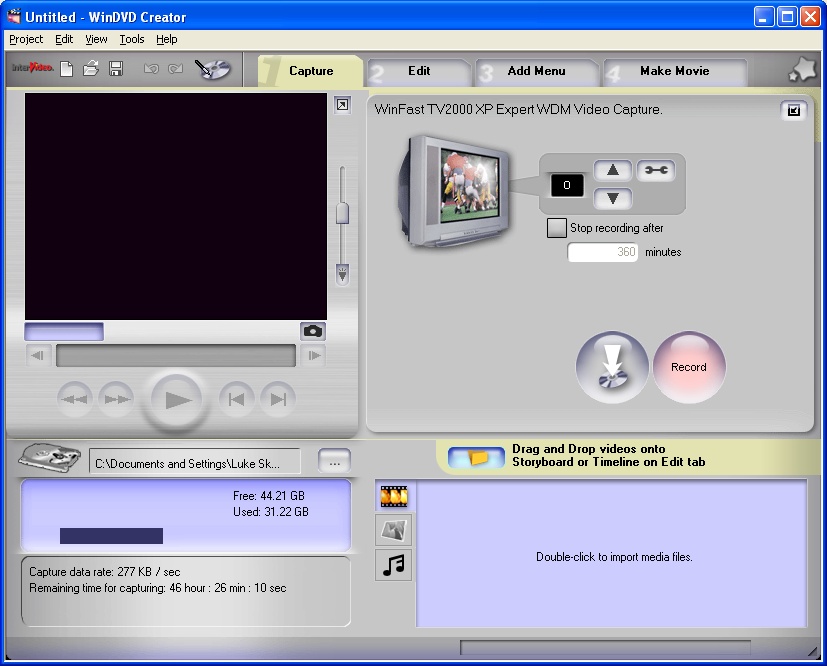Enable Stop recording after checkbox
Image resolution: width=827 pixels, height=666 pixels.
tap(556, 228)
